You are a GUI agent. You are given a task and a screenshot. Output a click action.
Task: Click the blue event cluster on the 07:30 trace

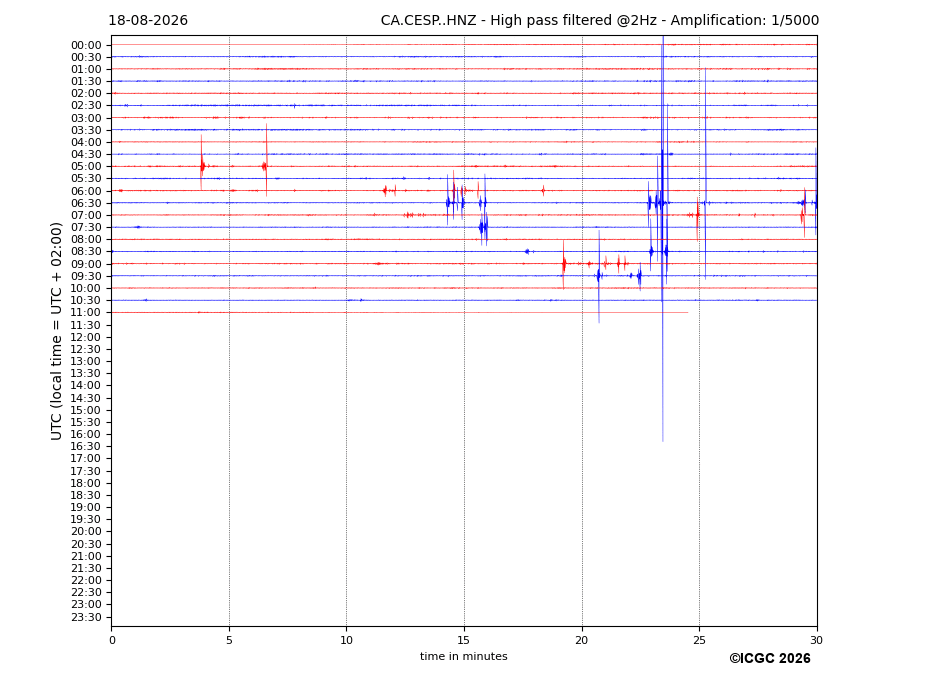coord(484,227)
